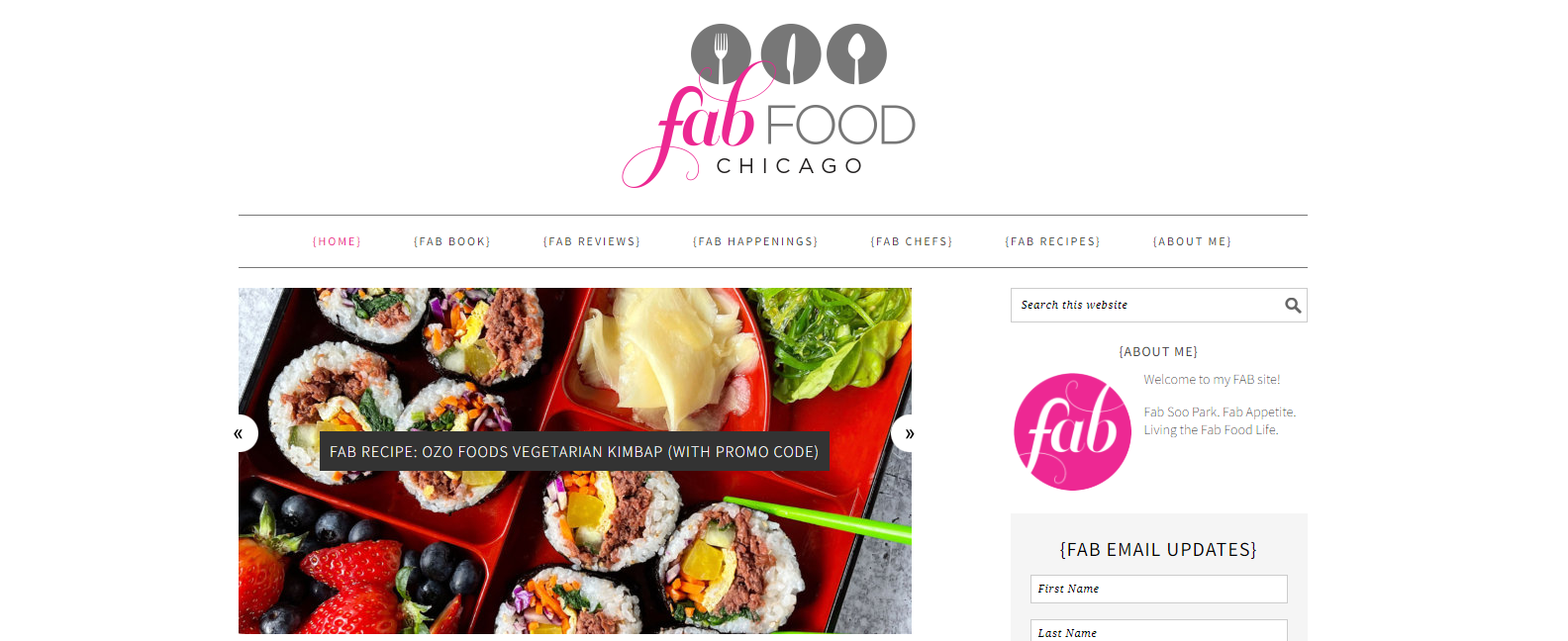The width and height of the screenshot is (1568, 641).
Task: Click the Fab Food Chicago logo
Action: (768, 106)
